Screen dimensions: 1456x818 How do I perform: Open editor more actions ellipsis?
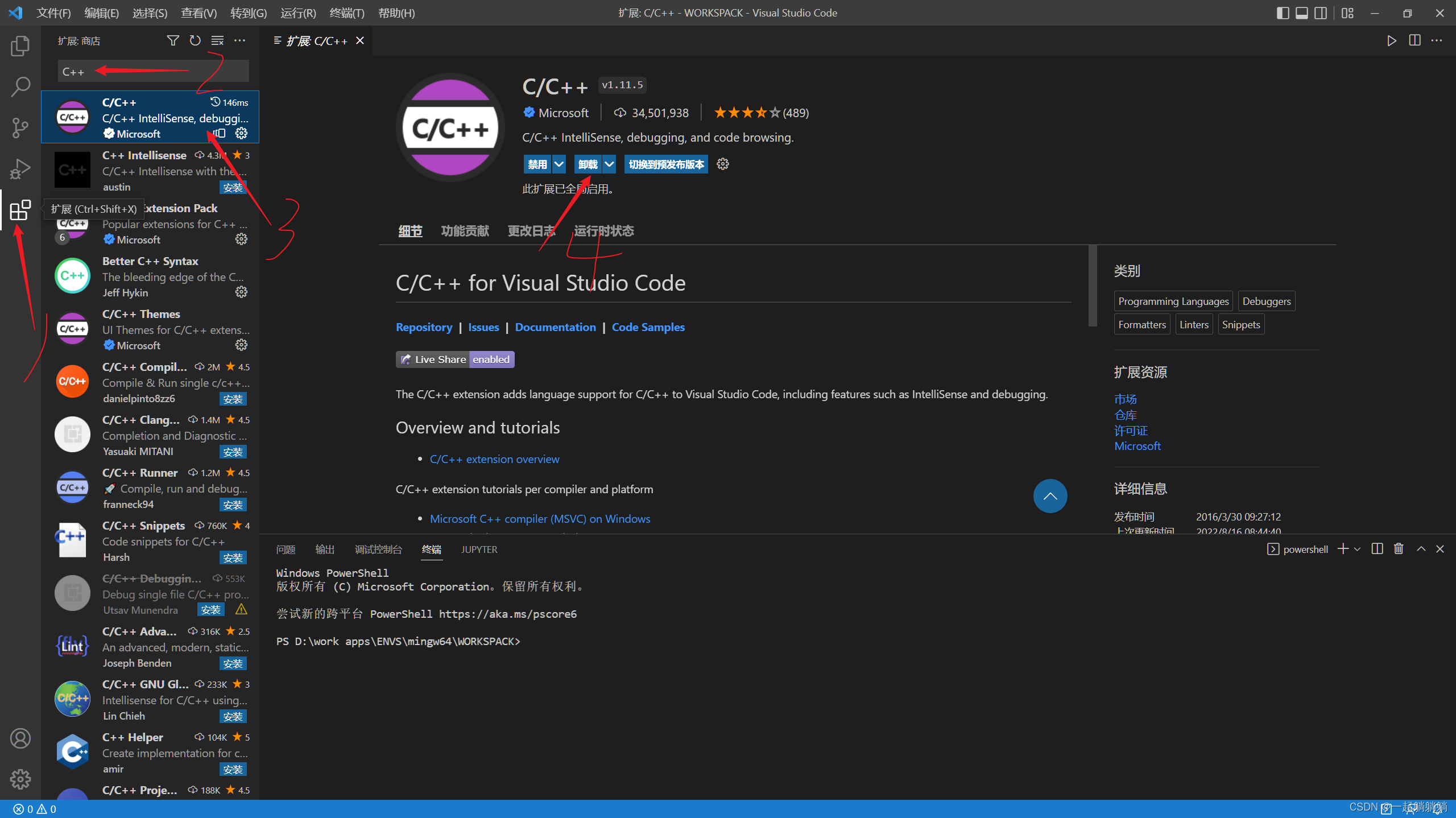pyautogui.click(x=1437, y=40)
